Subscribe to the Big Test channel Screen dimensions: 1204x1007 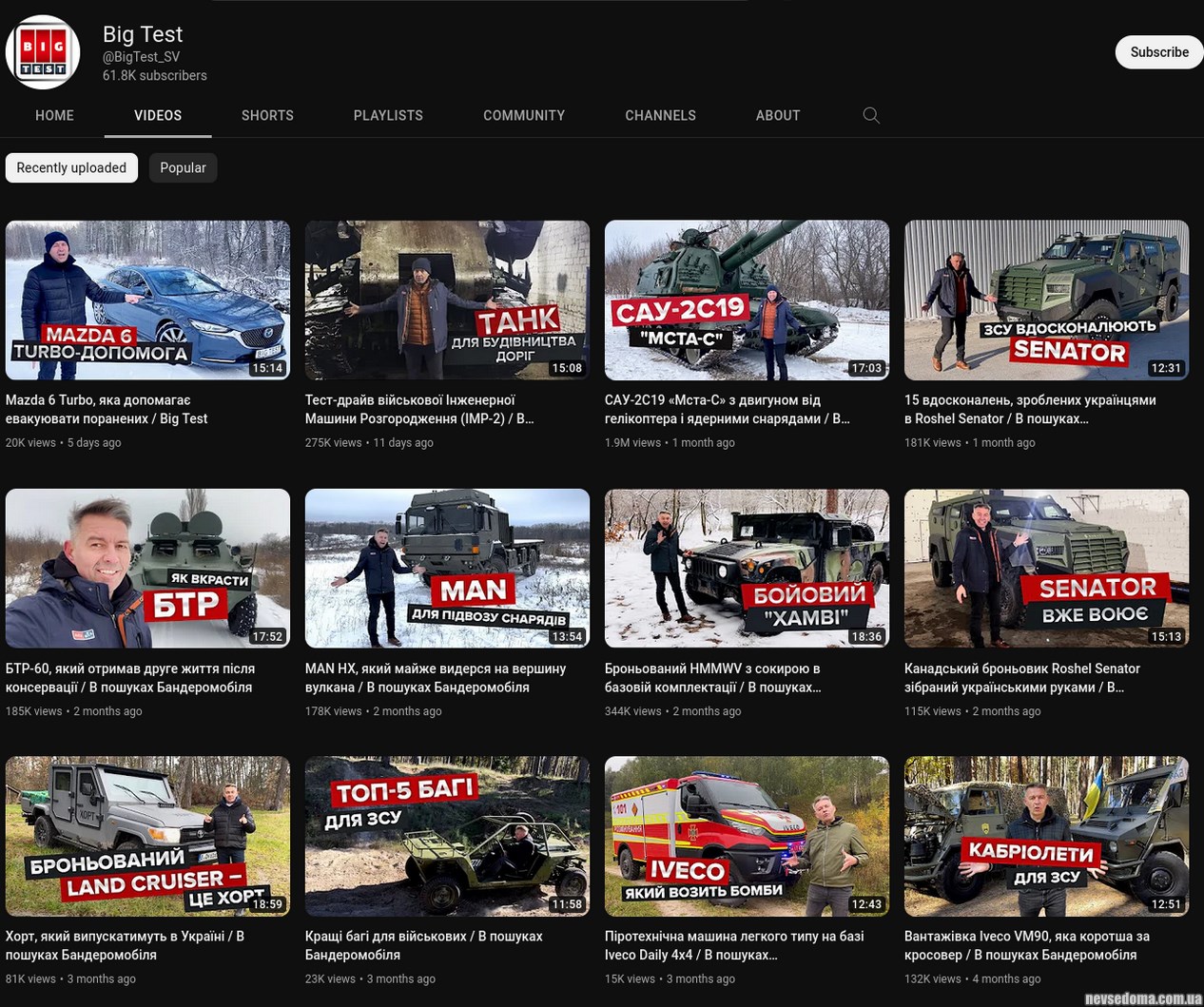1158,52
